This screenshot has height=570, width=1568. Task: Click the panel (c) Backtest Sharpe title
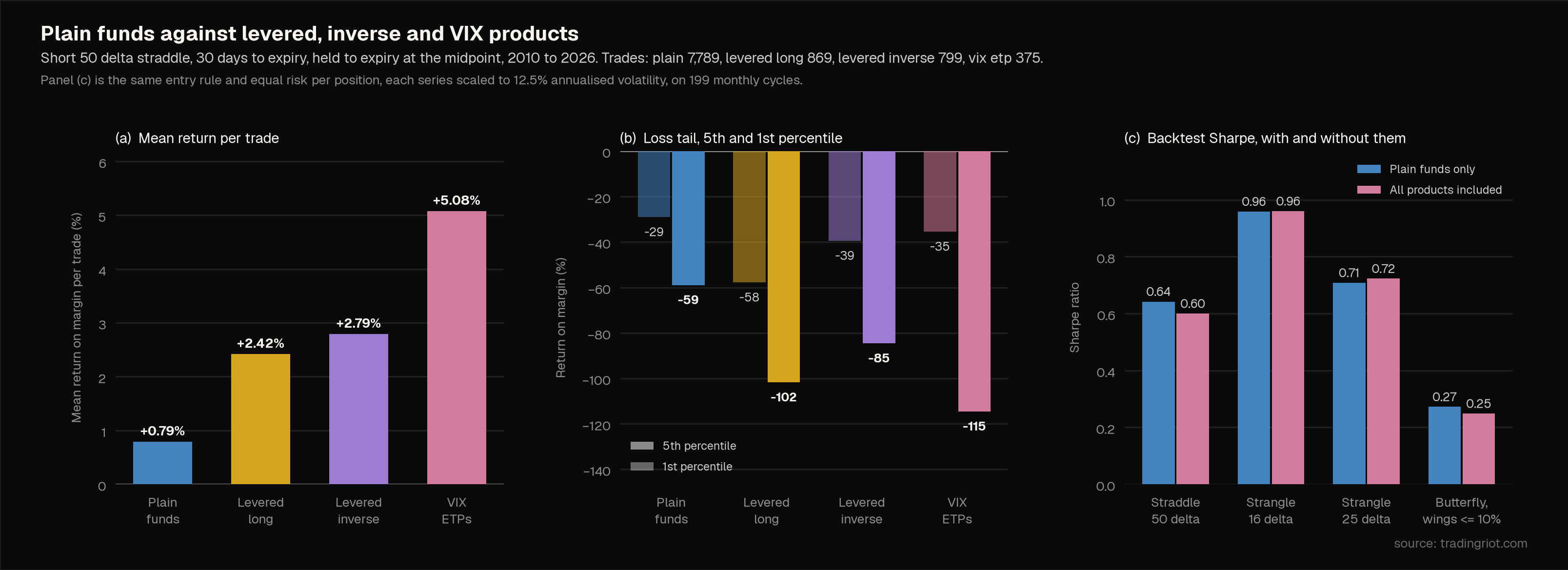pos(1265,138)
